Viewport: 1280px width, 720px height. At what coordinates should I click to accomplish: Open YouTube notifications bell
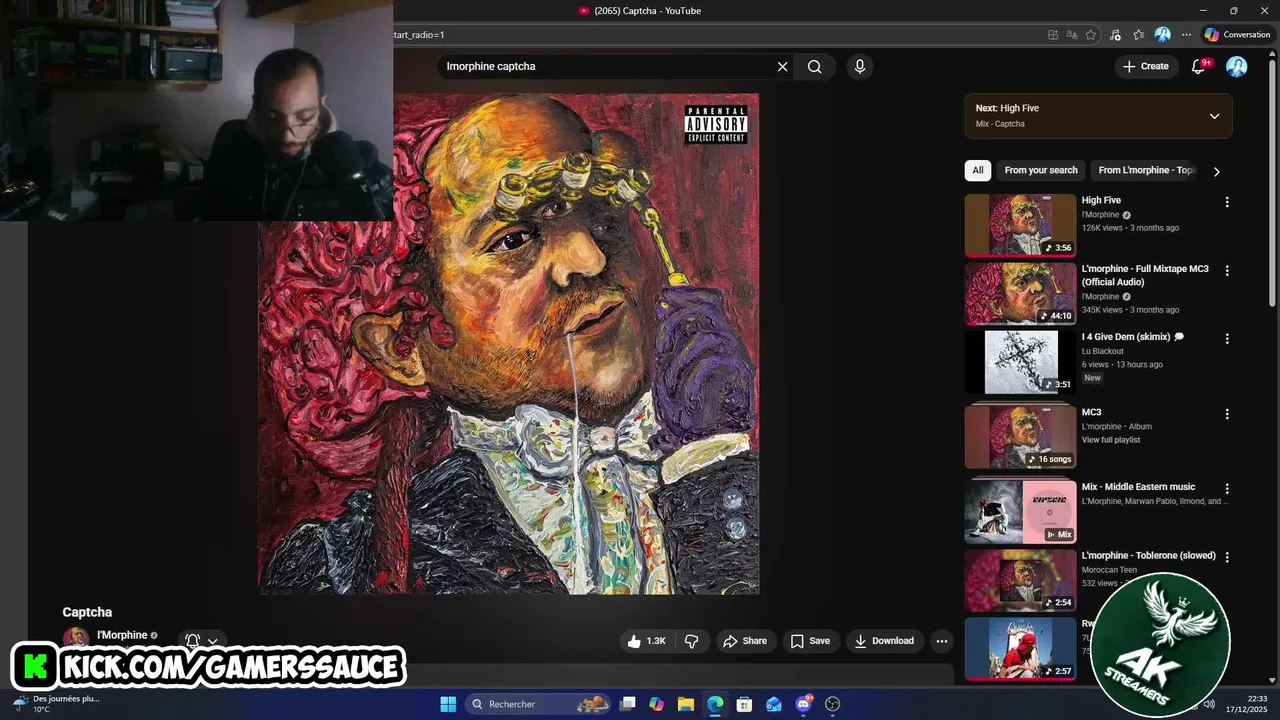coord(1199,66)
